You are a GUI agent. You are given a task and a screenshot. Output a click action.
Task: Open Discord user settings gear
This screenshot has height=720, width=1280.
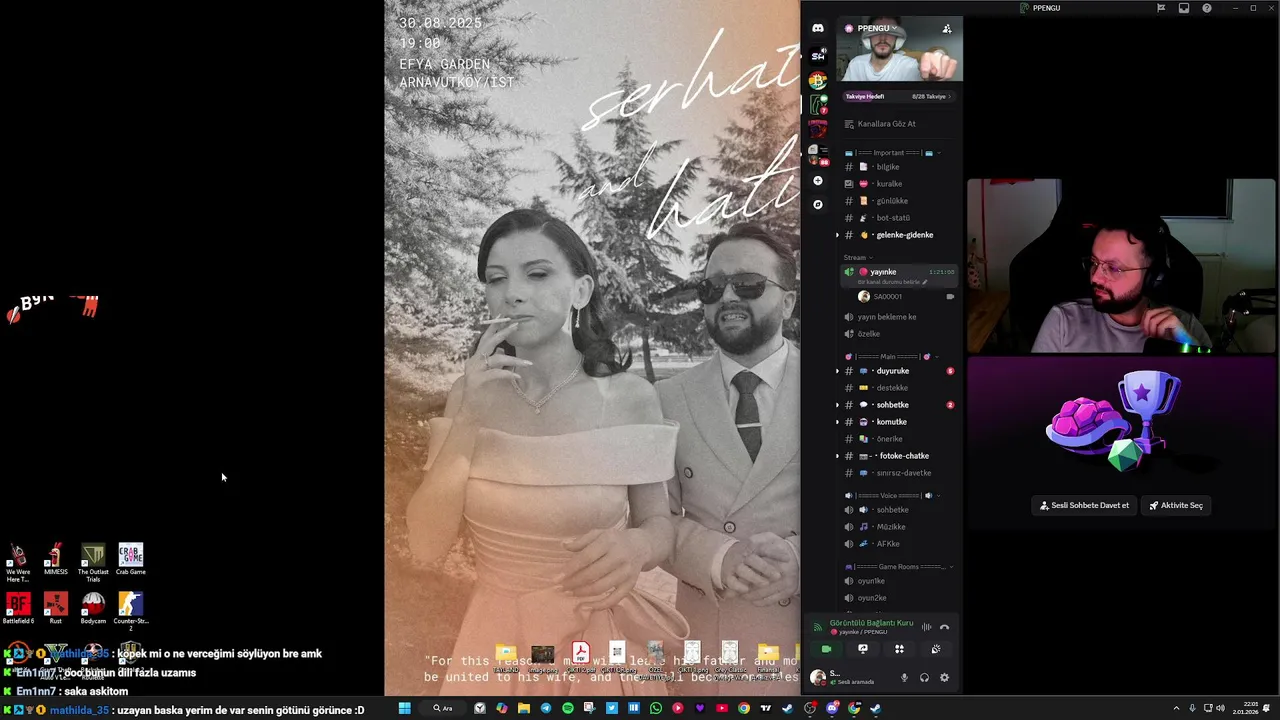click(x=944, y=677)
